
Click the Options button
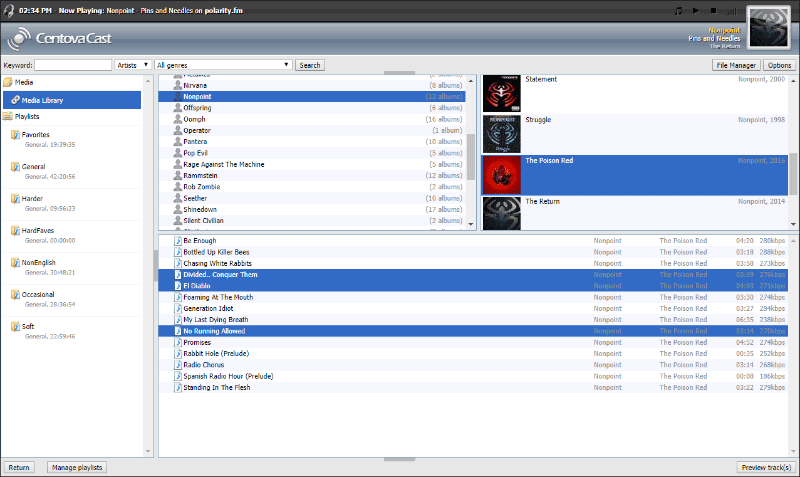(x=780, y=65)
